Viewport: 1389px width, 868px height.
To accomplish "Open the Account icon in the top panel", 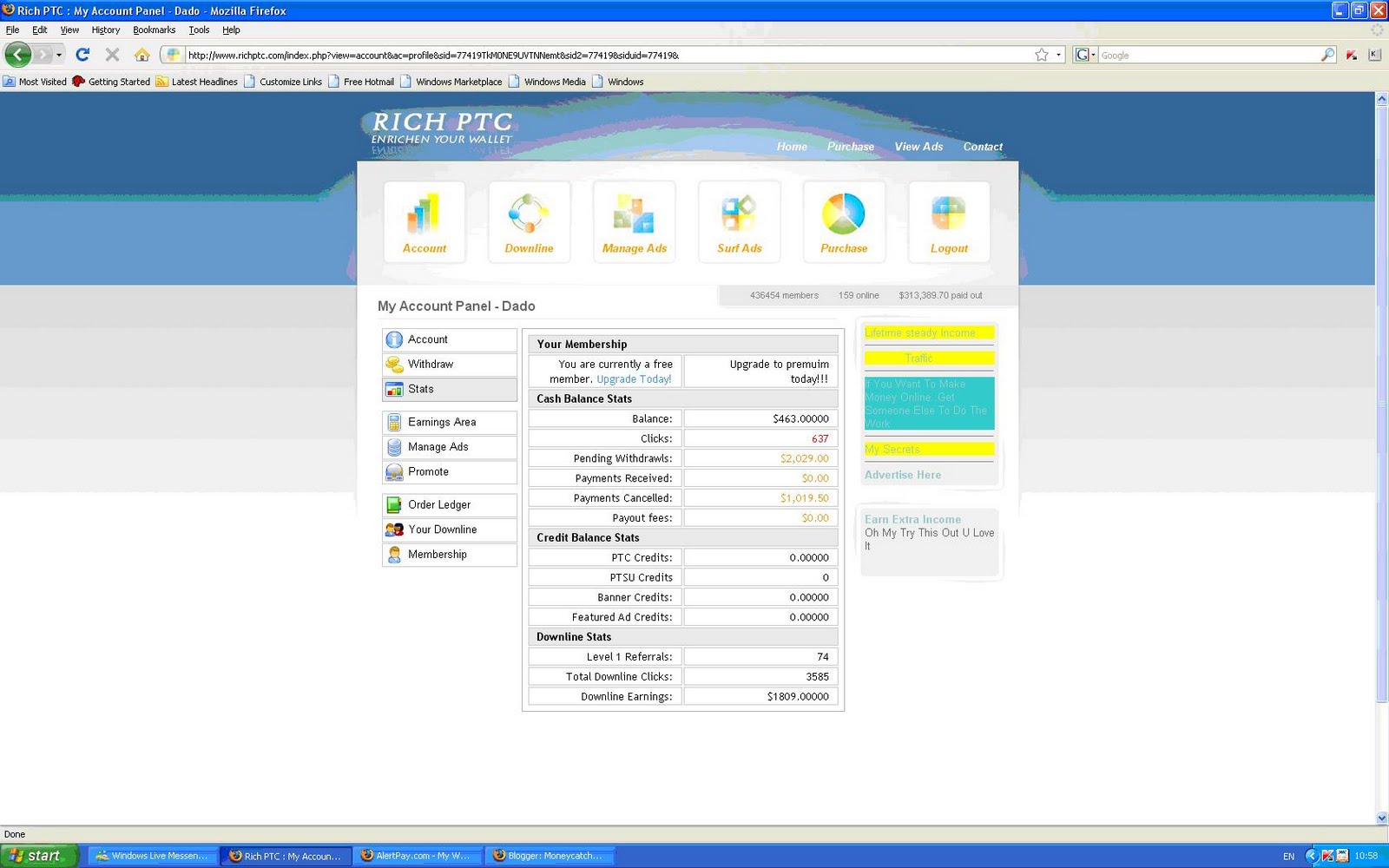I will point(425,221).
